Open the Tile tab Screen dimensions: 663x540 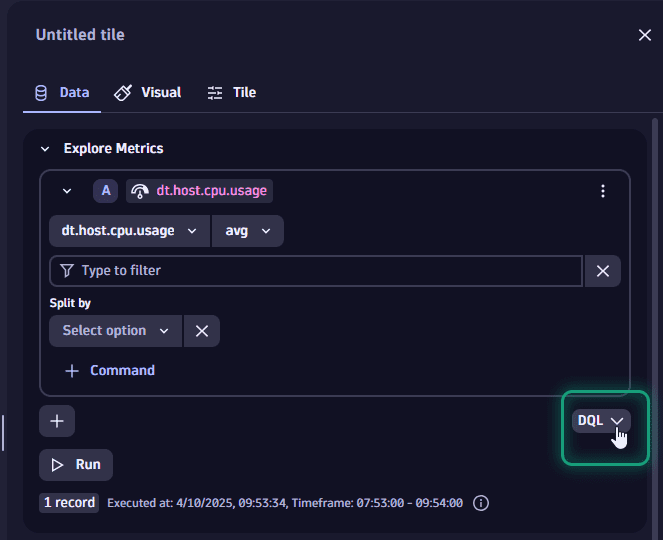232,93
